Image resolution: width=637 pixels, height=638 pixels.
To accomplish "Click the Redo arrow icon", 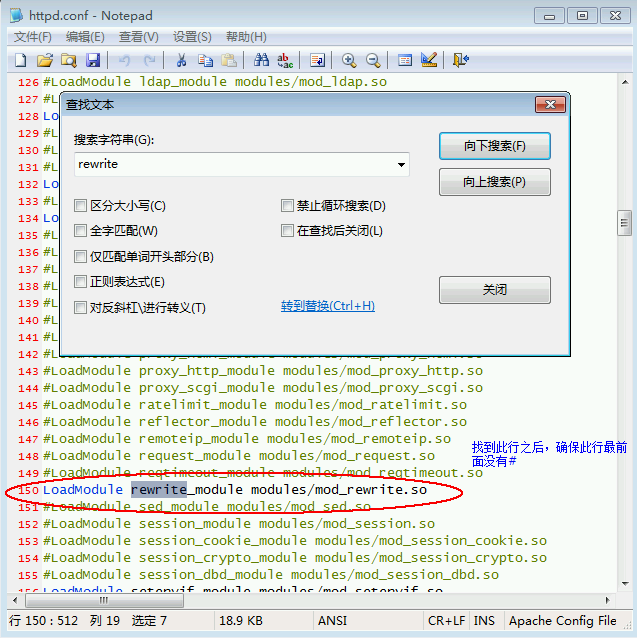I will pos(150,60).
